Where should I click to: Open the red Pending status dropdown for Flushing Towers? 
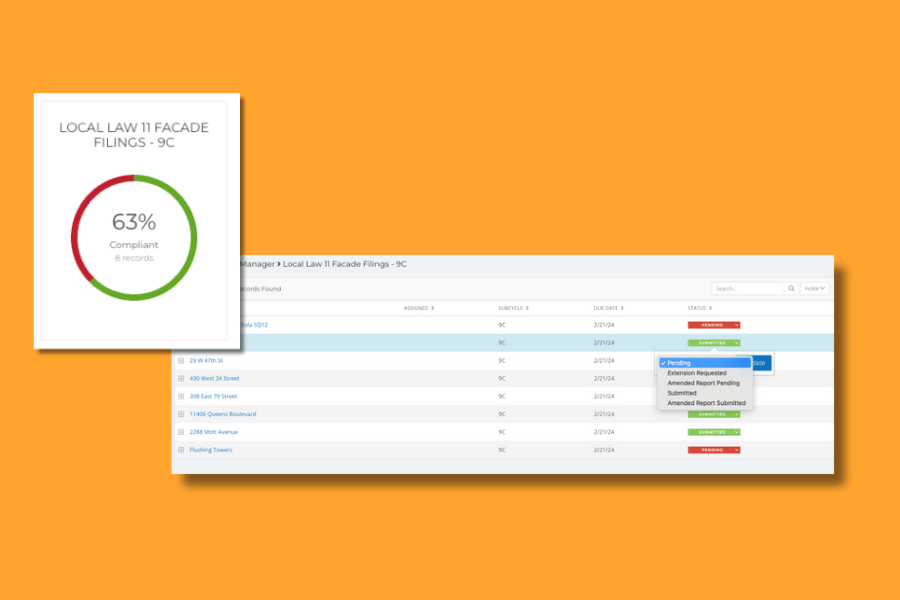pos(714,450)
